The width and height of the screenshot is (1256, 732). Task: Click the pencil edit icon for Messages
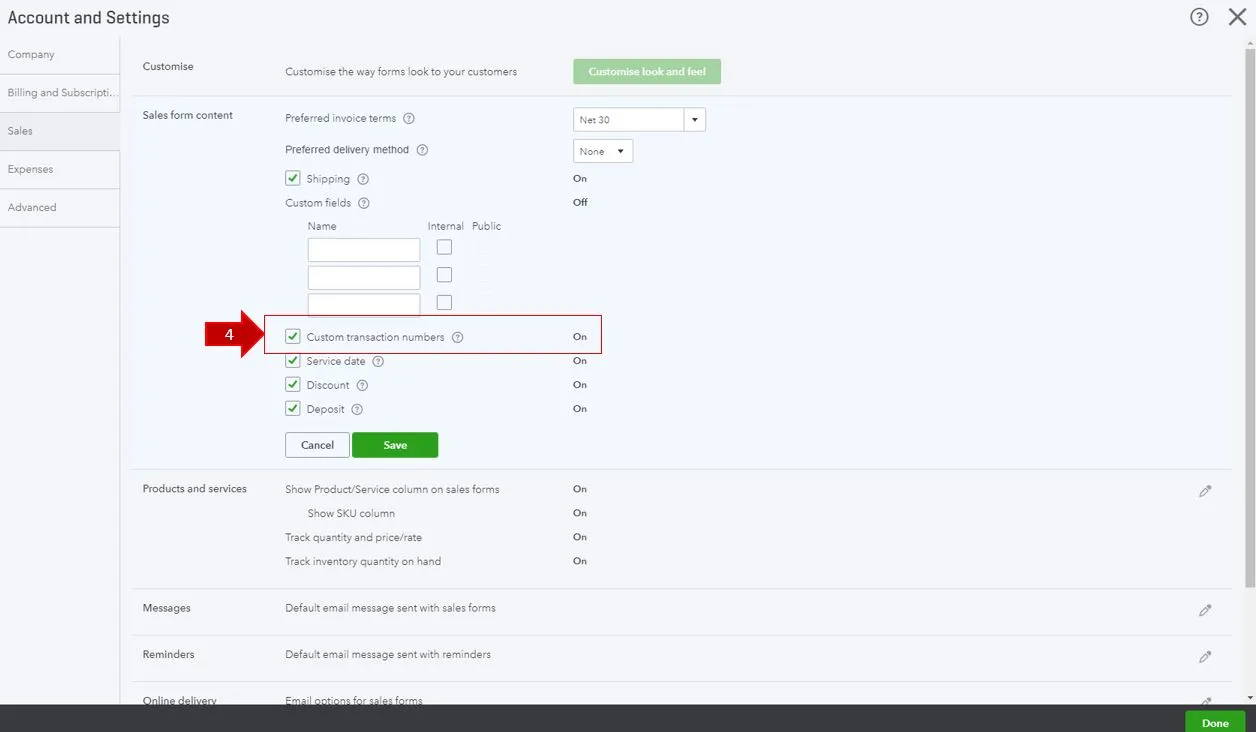[x=1205, y=610]
